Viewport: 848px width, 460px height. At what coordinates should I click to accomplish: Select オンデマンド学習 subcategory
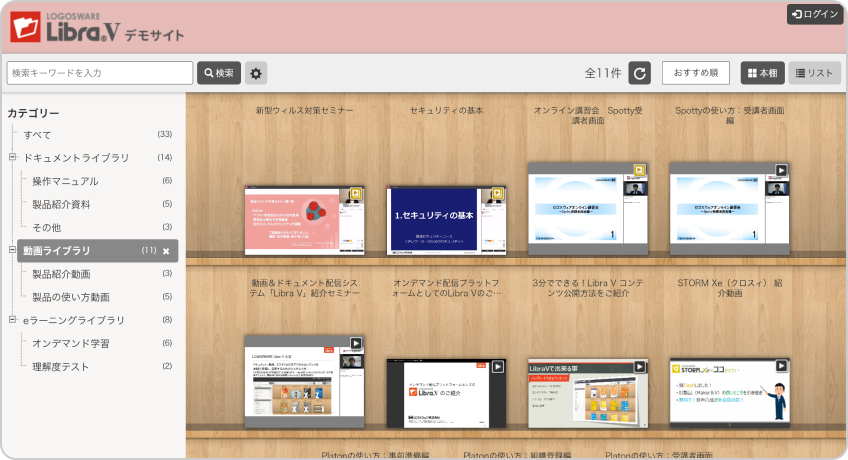coord(71,344)
